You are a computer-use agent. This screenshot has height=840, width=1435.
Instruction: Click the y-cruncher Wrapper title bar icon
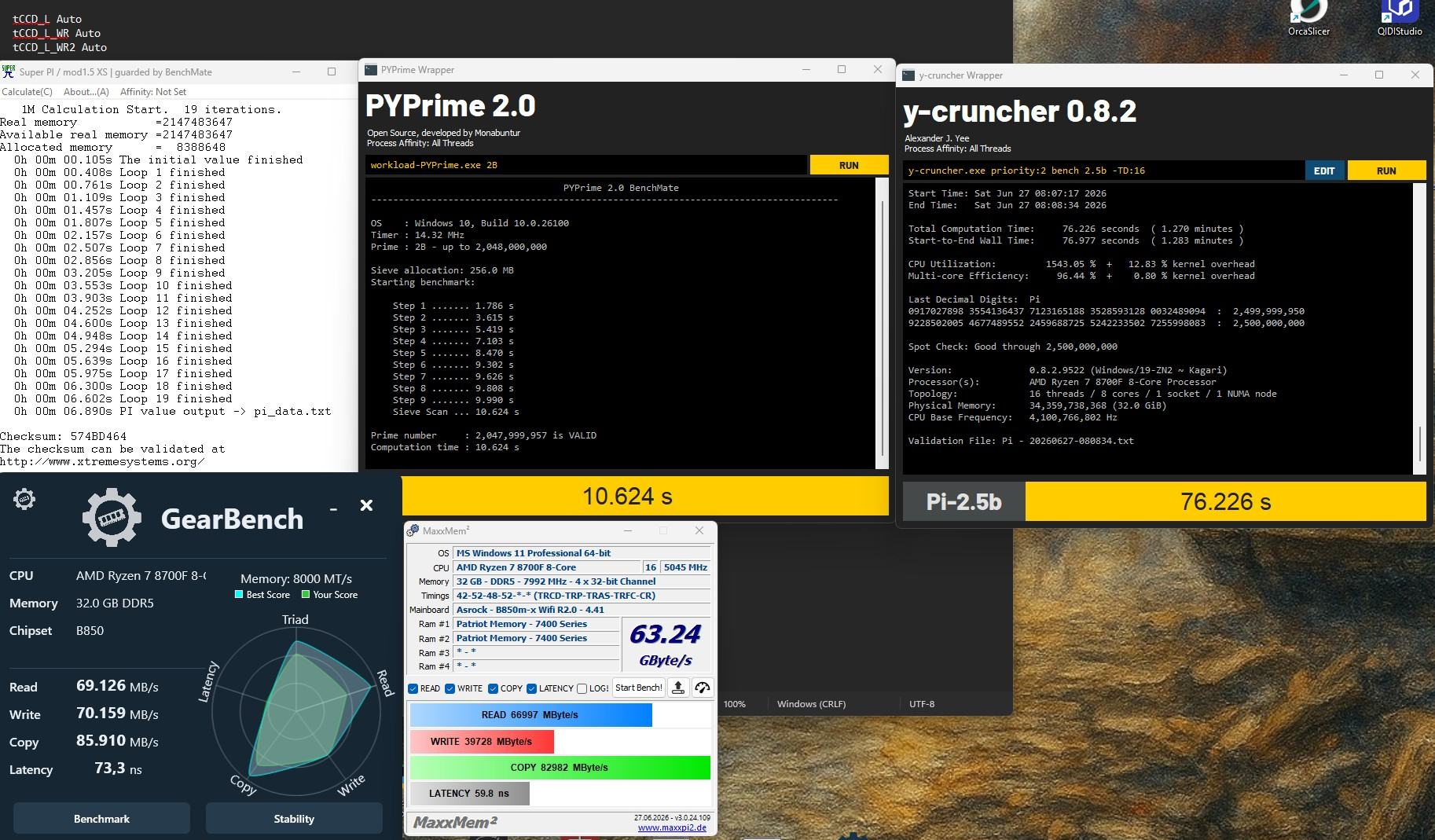point(908,75)
